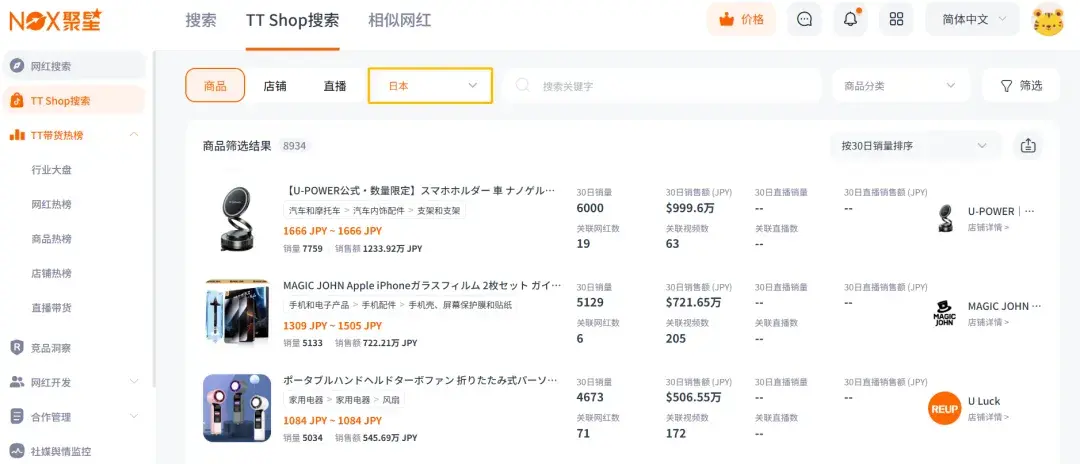
Task: Click the TT带货热榜 bar chart icon
Action: pos(17,135)
